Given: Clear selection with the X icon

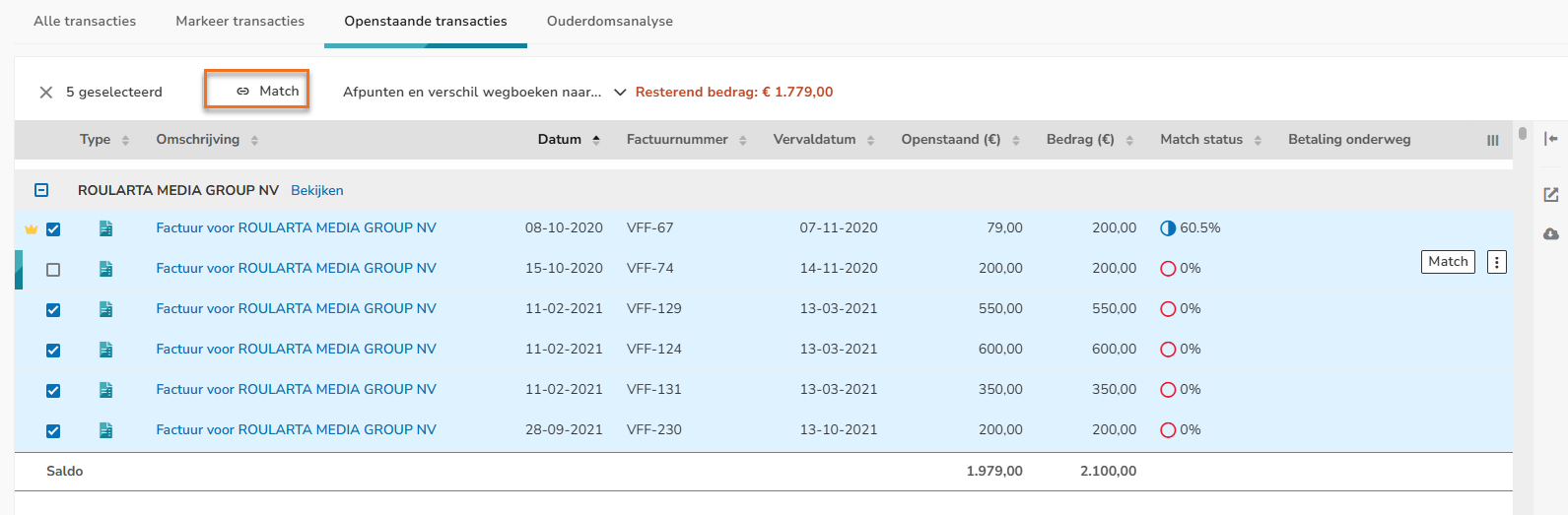Looking at the screenshot, I should click(45, 93).
